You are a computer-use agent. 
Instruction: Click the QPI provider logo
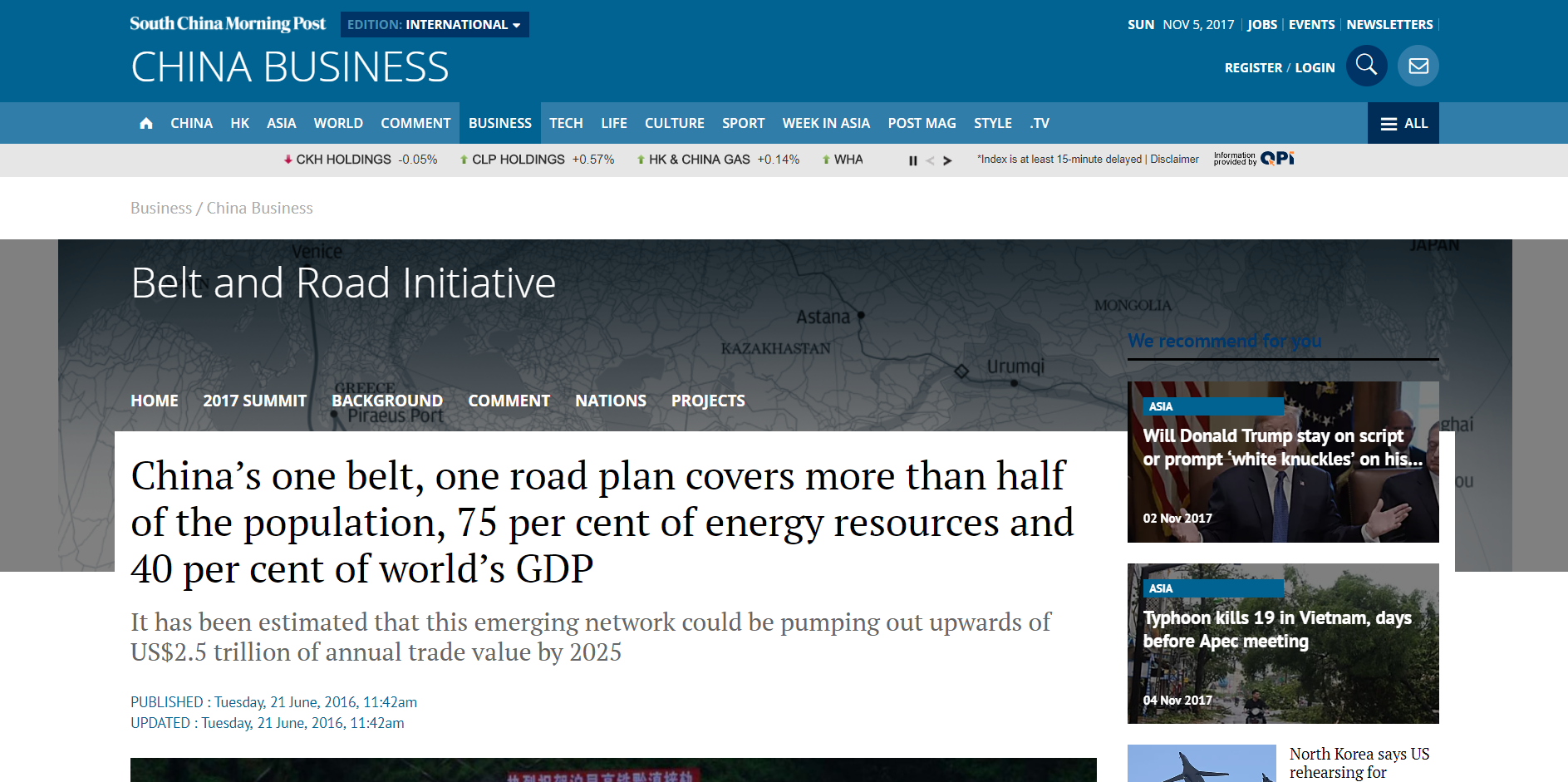point(1276,159)
